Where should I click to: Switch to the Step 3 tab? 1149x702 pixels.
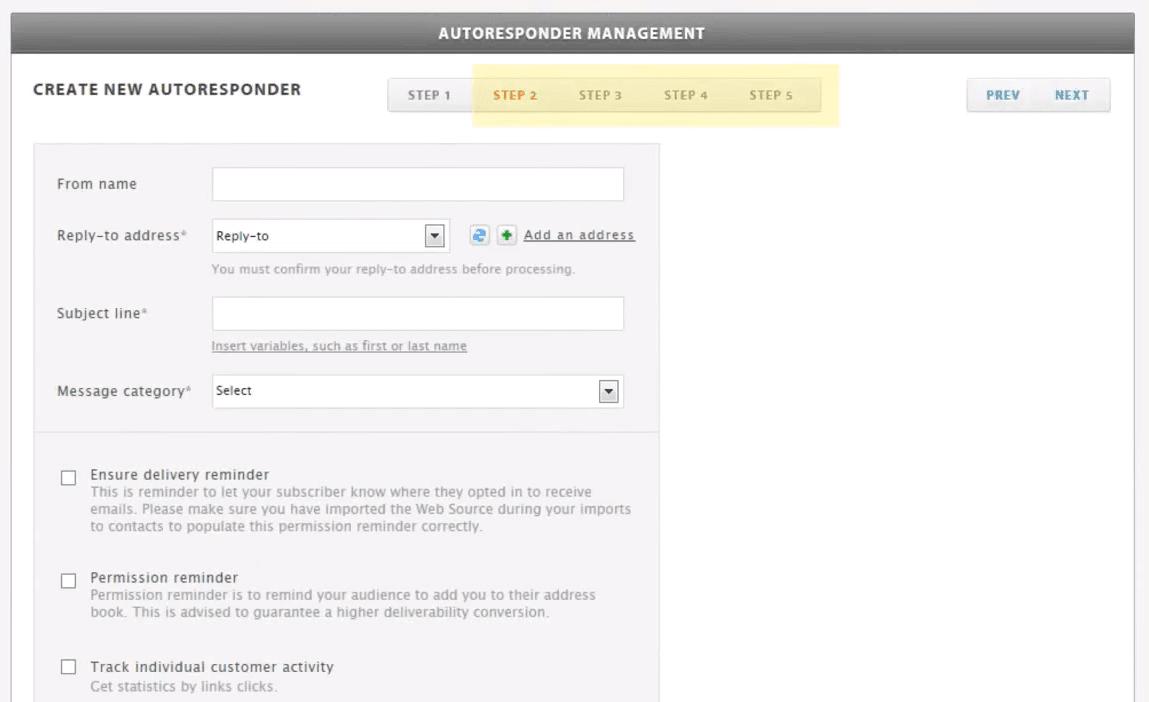click(600, 95)
